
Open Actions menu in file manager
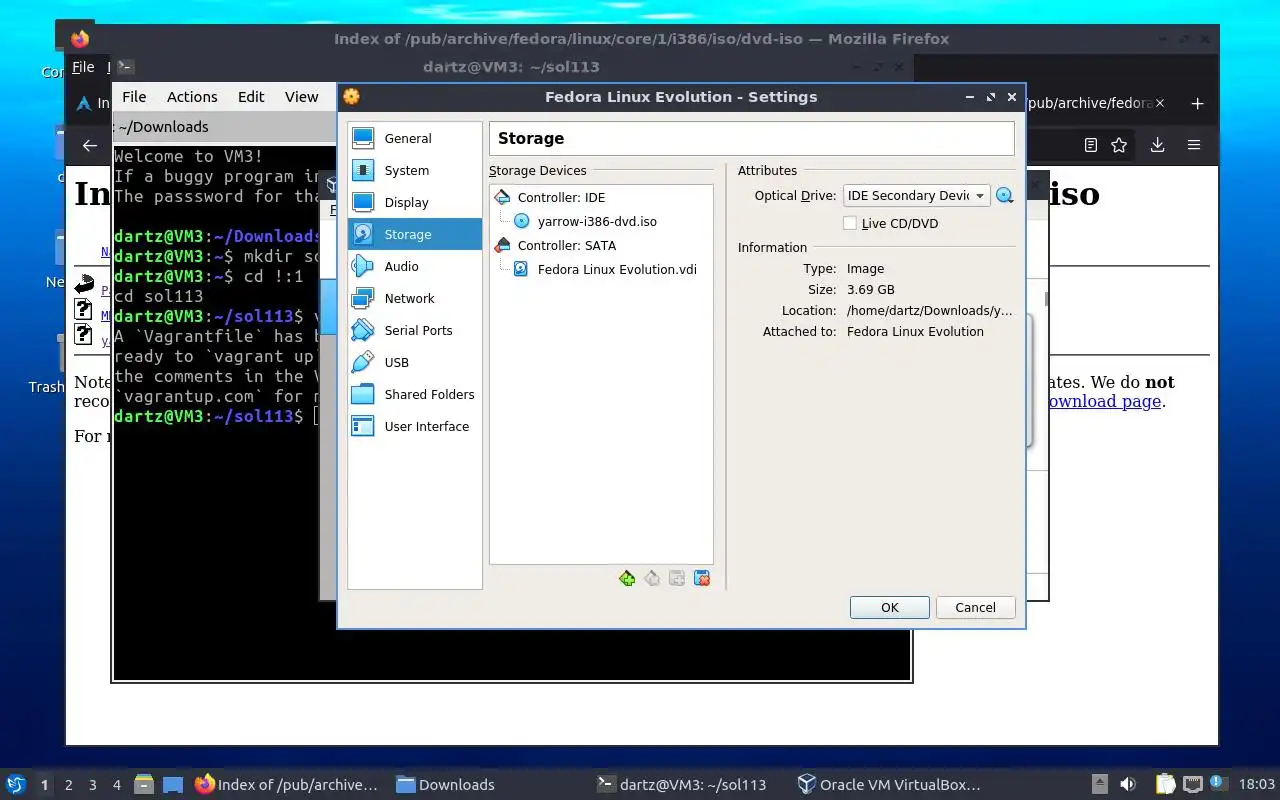[x=192, y=97]
